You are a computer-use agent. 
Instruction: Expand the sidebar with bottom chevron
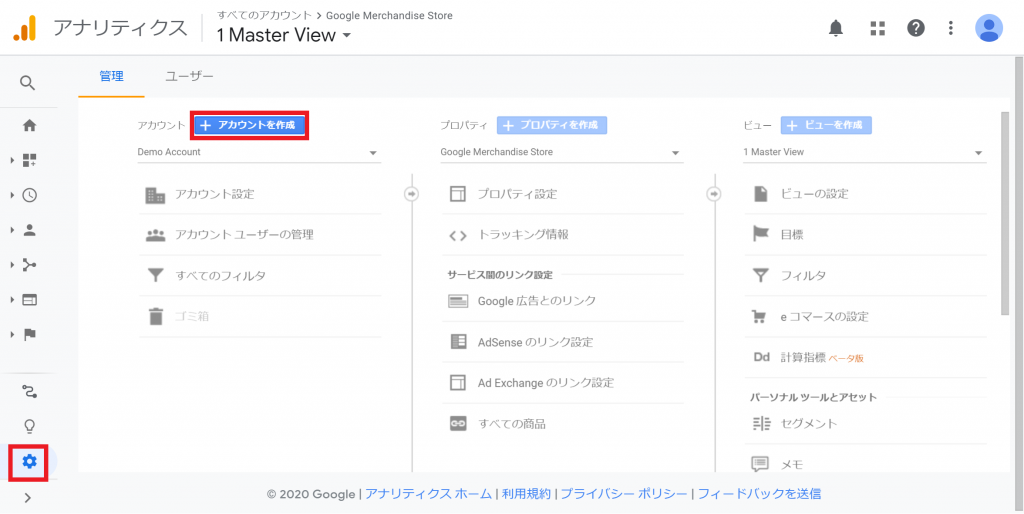coord(27,498)
